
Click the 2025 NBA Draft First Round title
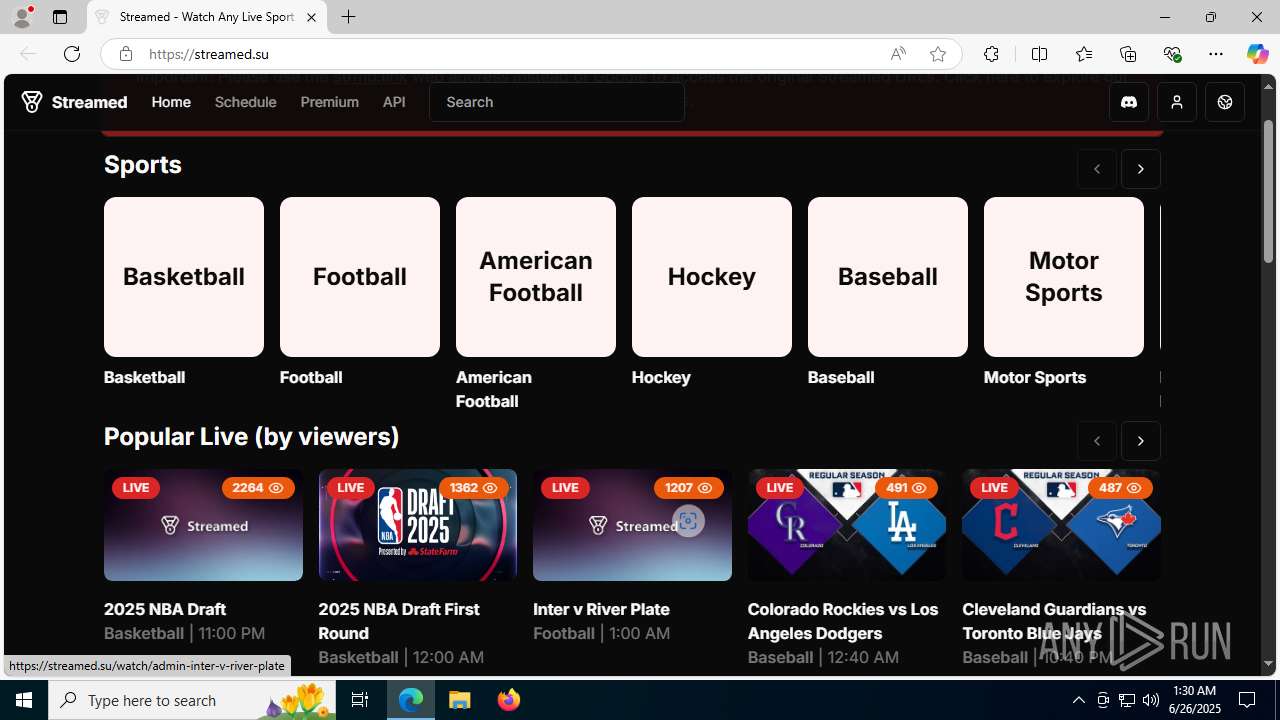point(399,621)
